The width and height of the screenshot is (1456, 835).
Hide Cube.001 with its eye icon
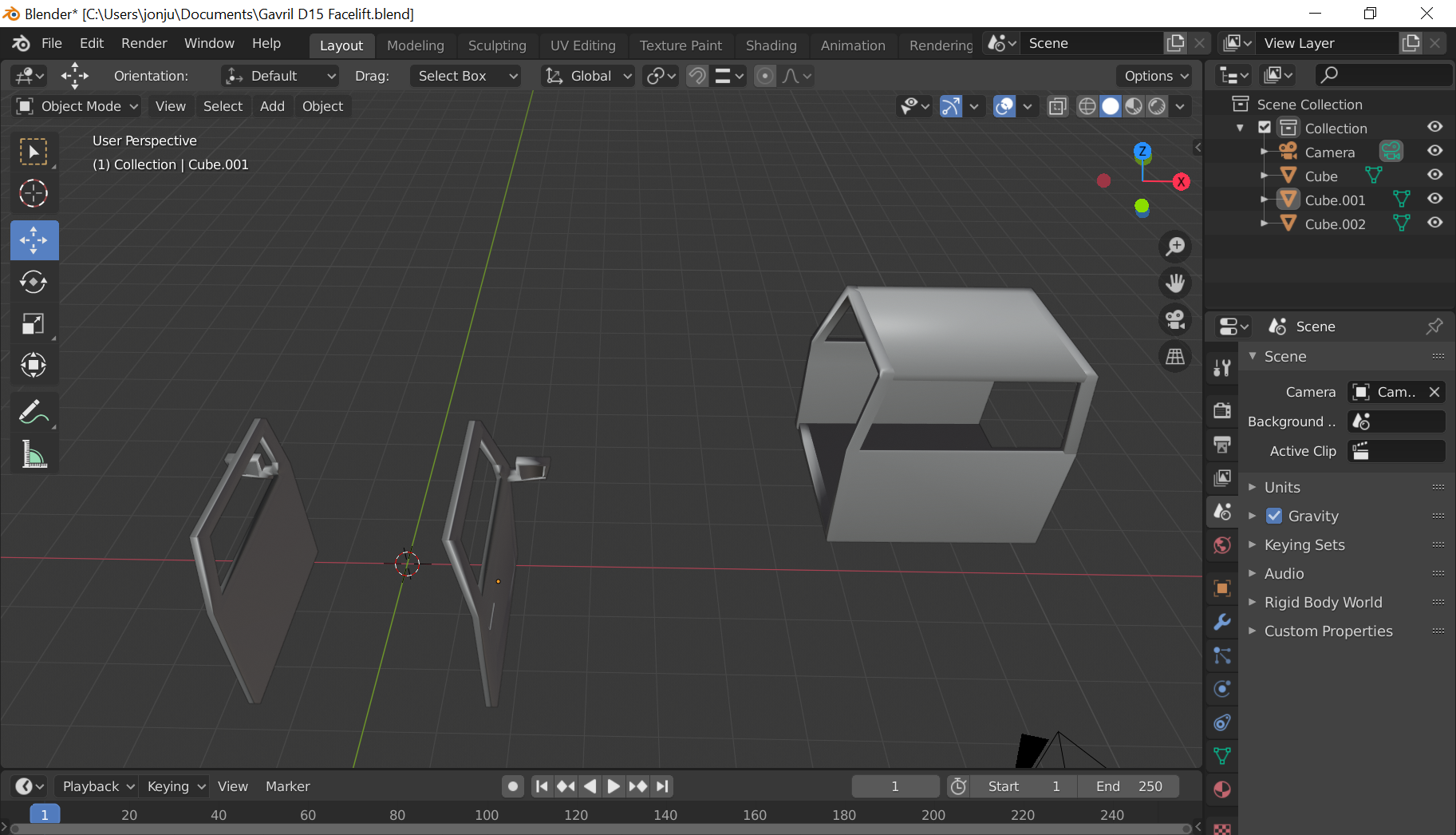click(1435, 199)
